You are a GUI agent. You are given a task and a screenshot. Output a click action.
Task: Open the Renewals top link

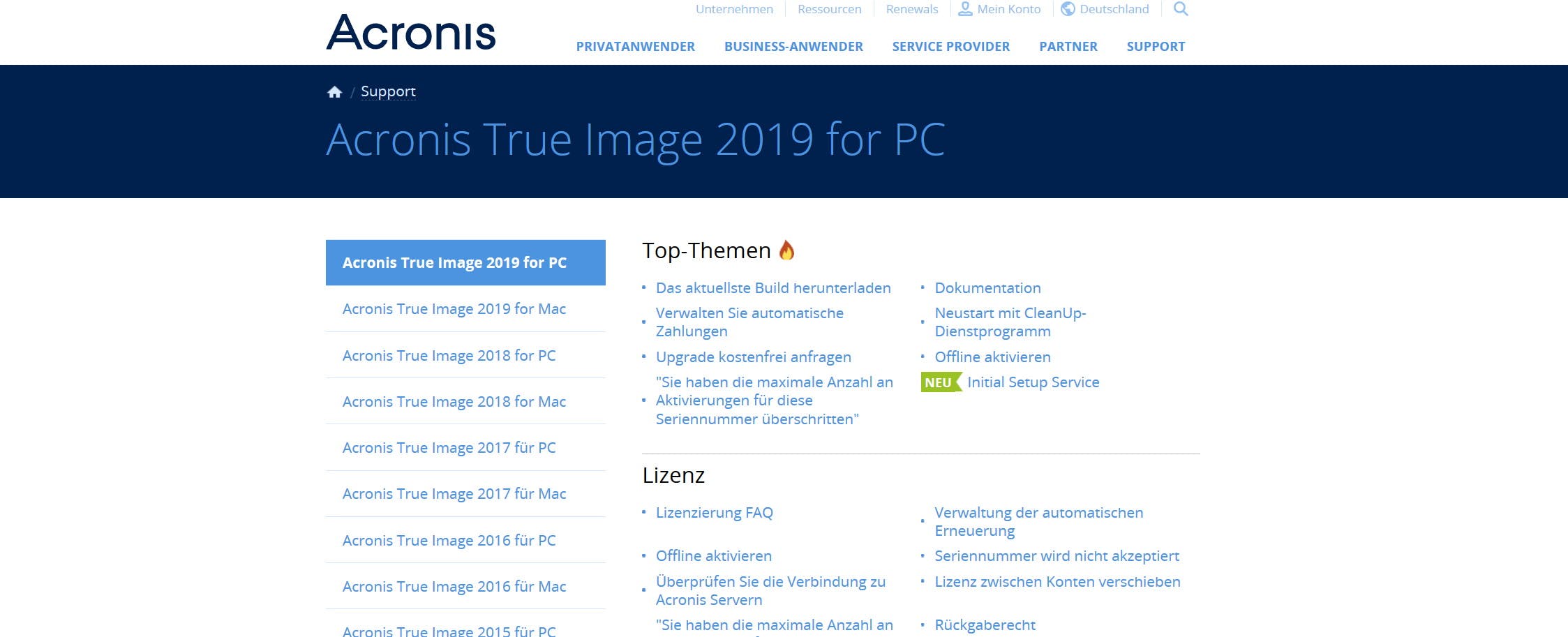(912, 9)
